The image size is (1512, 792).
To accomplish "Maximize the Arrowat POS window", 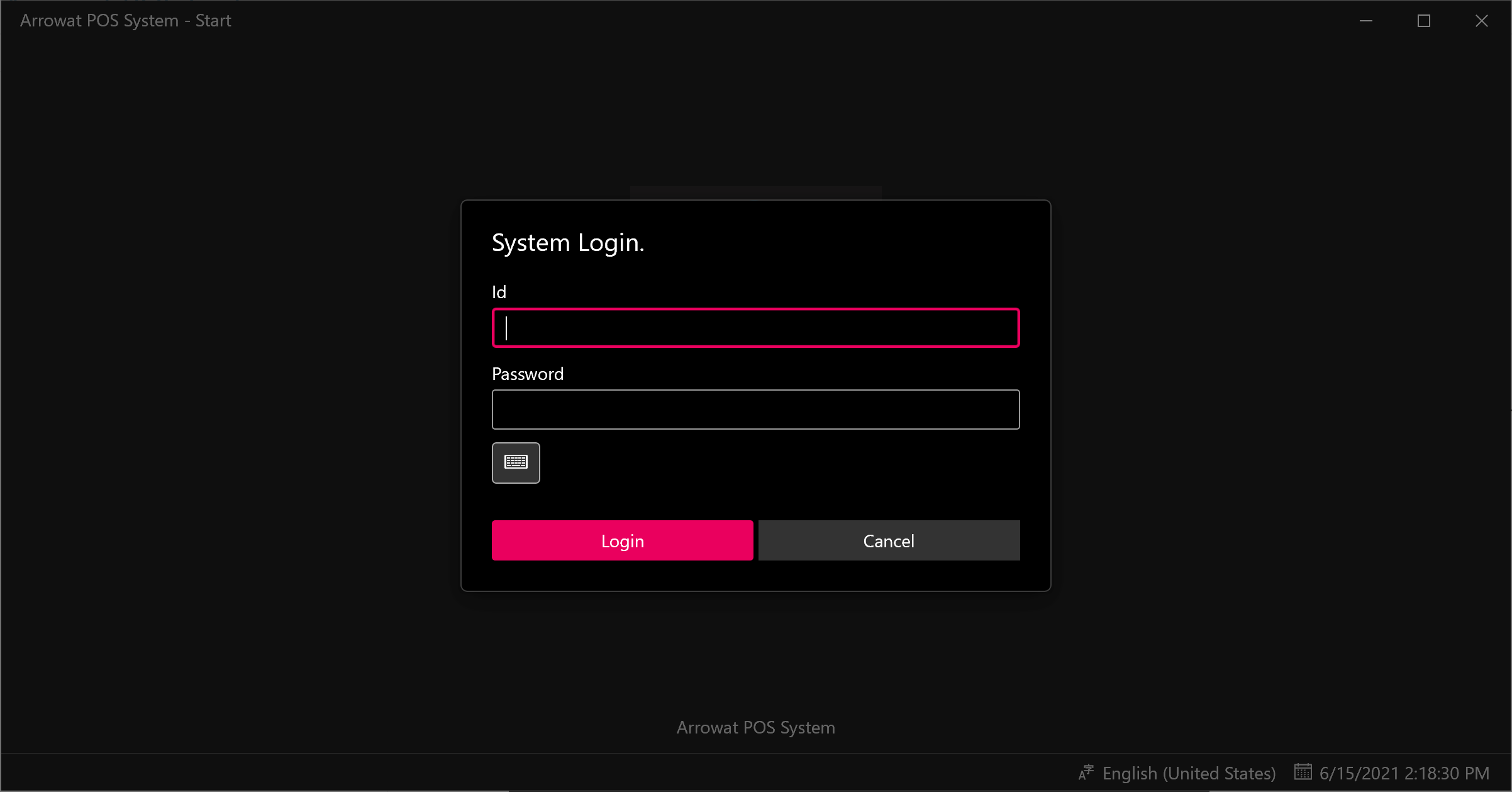I will (1423, 21).
